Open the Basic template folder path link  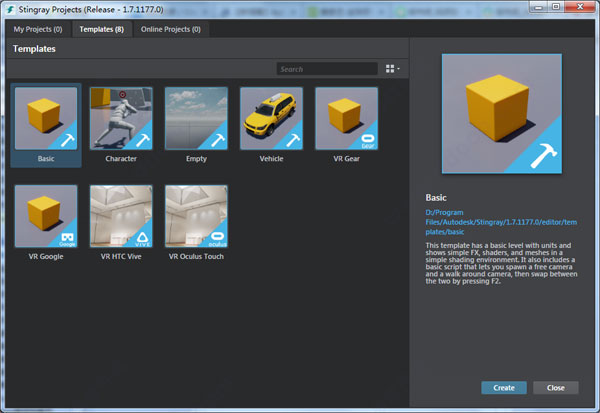(501, 222)
